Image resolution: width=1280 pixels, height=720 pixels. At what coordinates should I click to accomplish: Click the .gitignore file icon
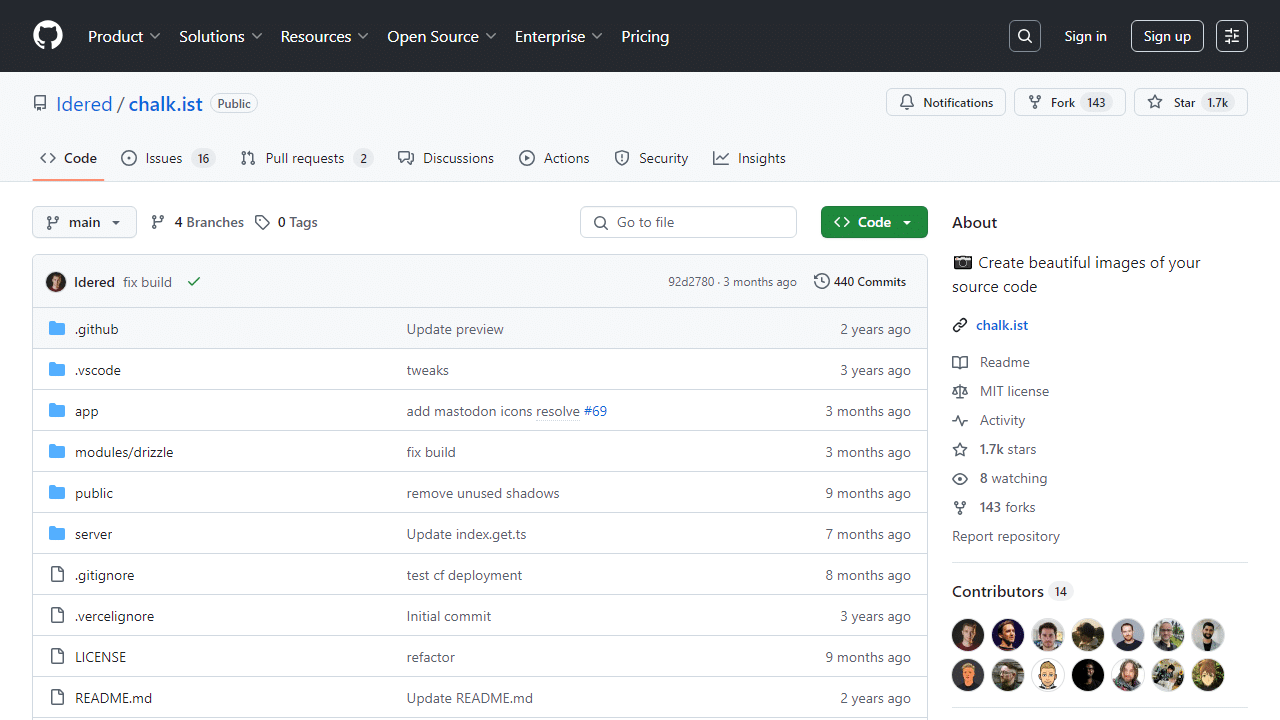(x=57, y=575)
